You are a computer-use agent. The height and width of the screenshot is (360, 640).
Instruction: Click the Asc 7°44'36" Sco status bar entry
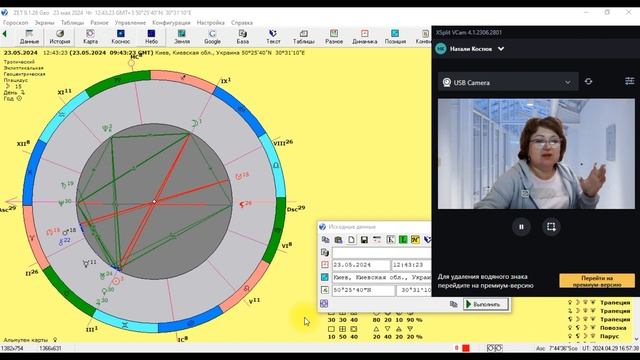[557, 348]
